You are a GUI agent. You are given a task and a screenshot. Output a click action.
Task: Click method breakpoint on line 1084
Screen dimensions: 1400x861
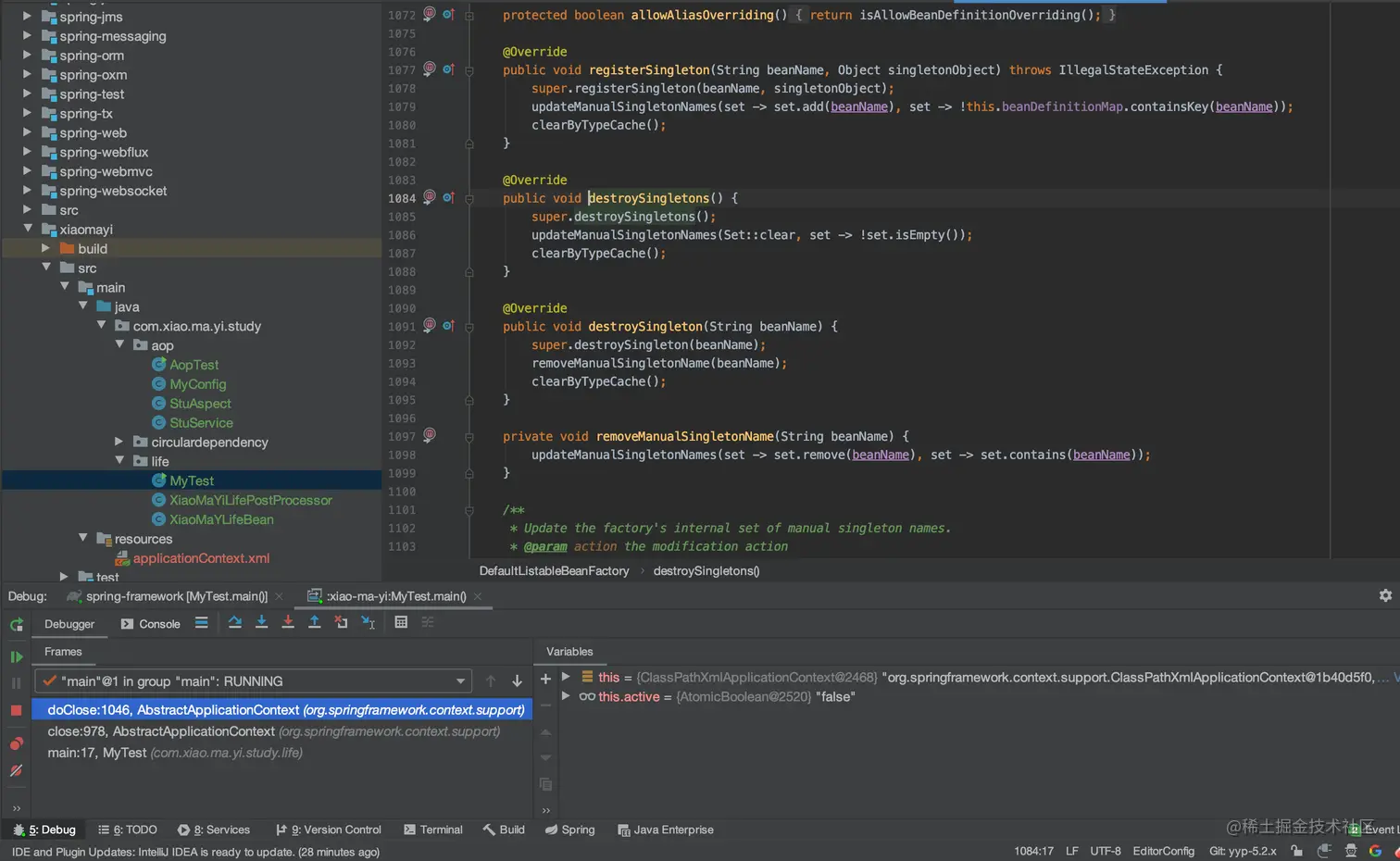click(430, 197)
